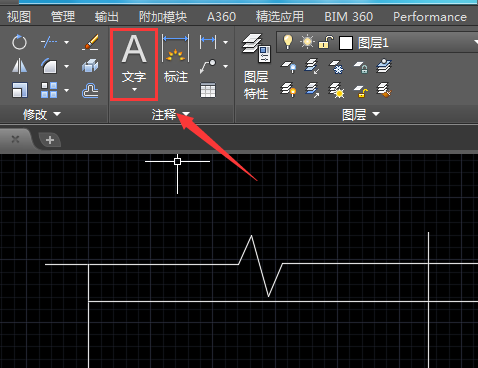This screenshot has width=478, height=368.
Task: Insert a Table from the annotation panel
Action: pyautogui.click(x=208, y=90)
